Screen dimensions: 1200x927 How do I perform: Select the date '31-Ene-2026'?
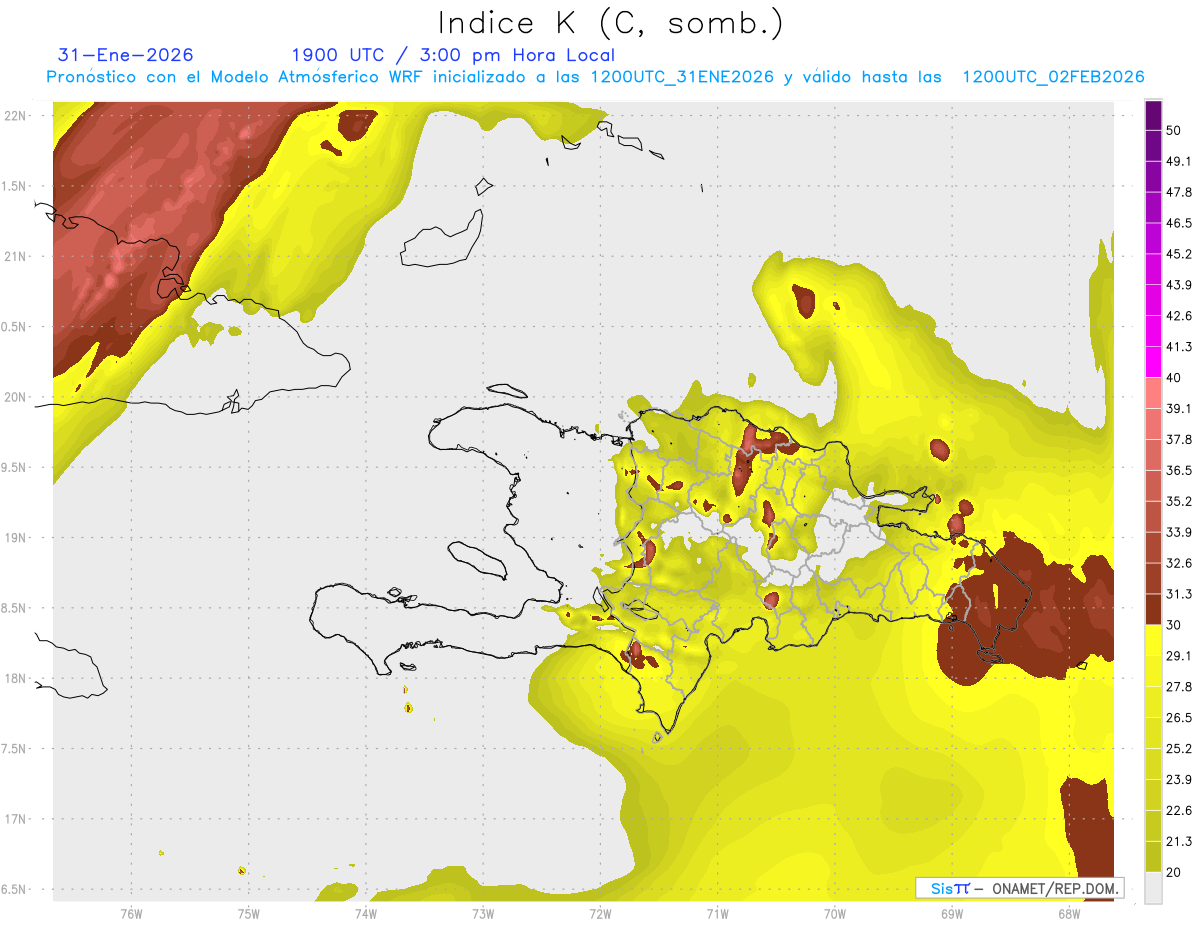126,55
